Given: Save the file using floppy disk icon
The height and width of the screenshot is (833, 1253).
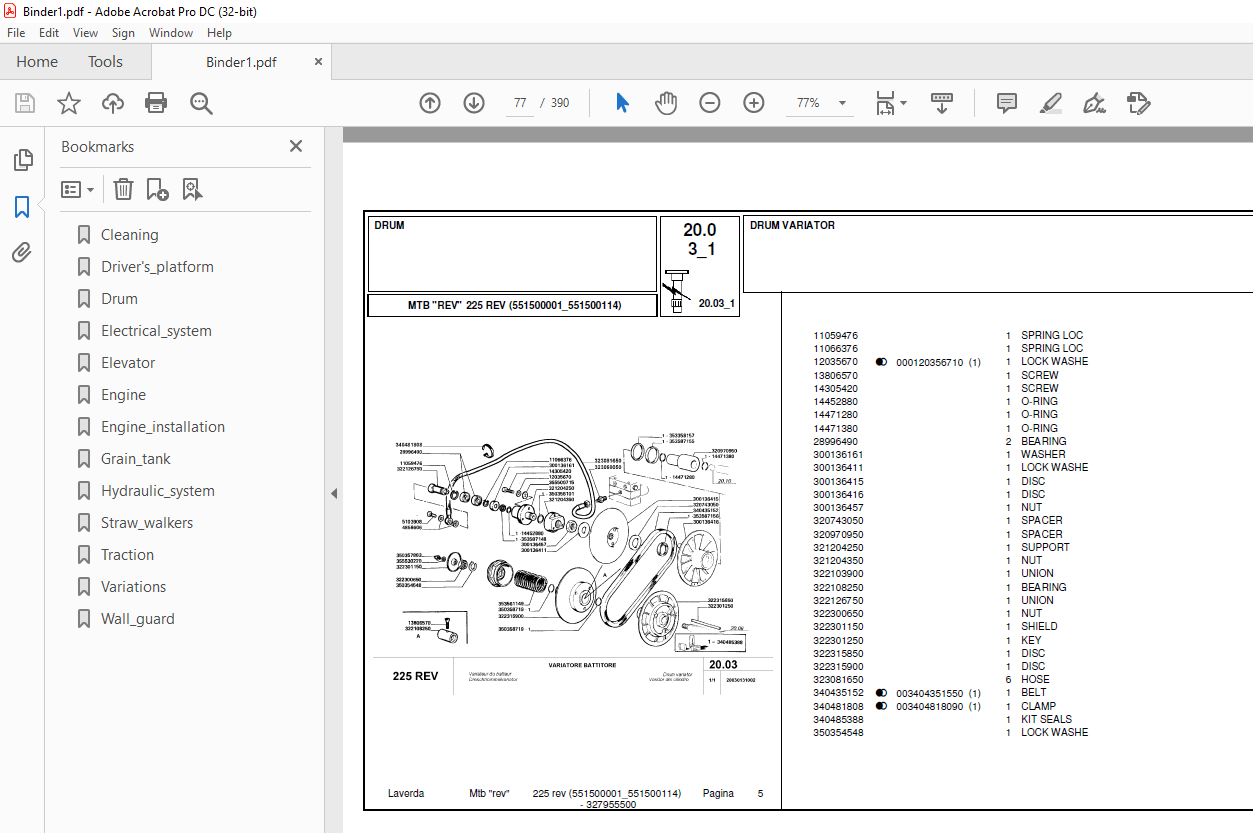Looking at the screenshot, I should point(25,103).
